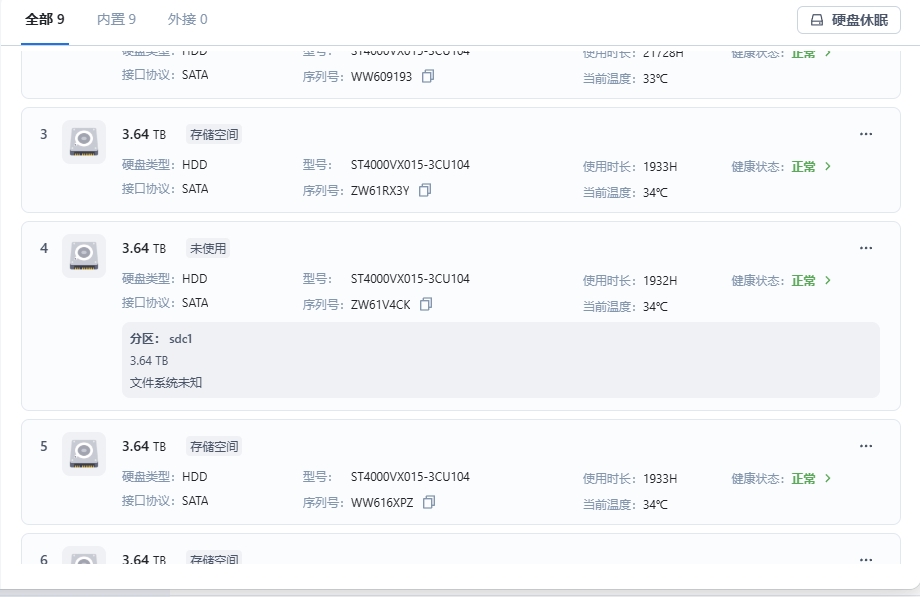The height and width of the screenshot is (597, 920).
Task: Select serial number text WW609193
Action: coord(381,77)
